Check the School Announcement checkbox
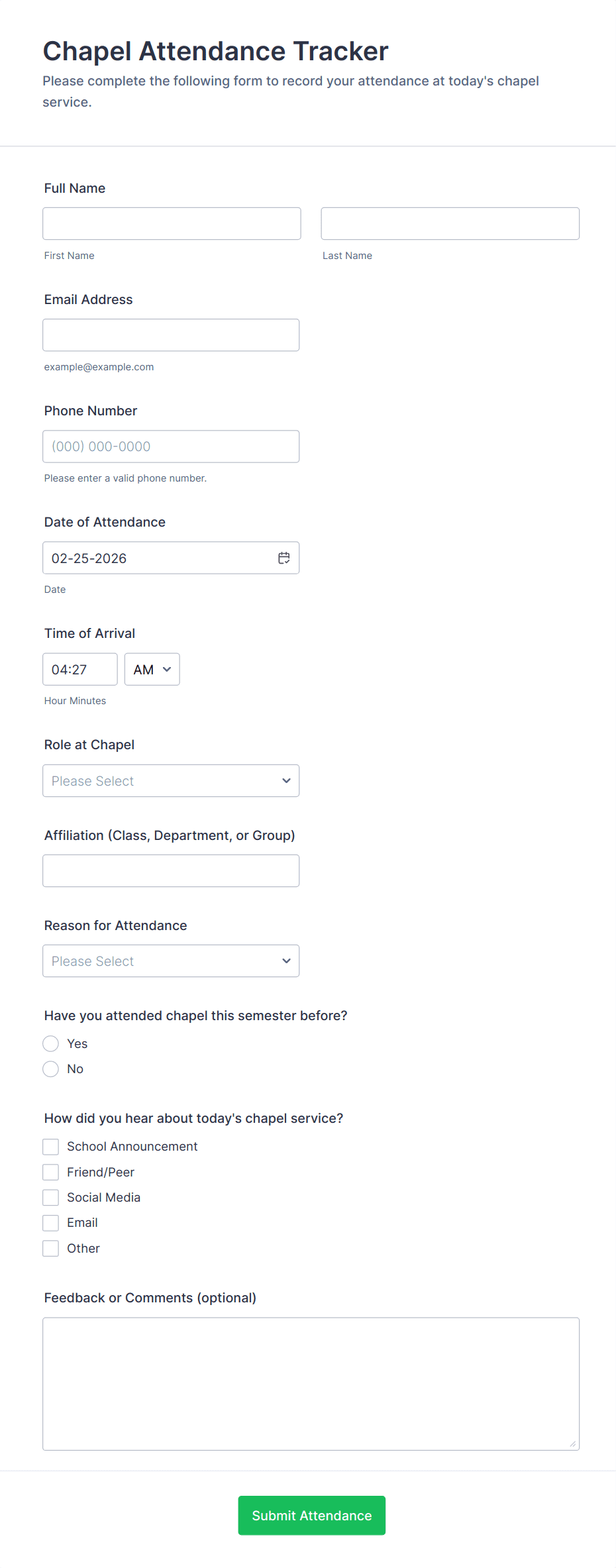This screenshot has height=1568, width=616. tap(51, 1147)
